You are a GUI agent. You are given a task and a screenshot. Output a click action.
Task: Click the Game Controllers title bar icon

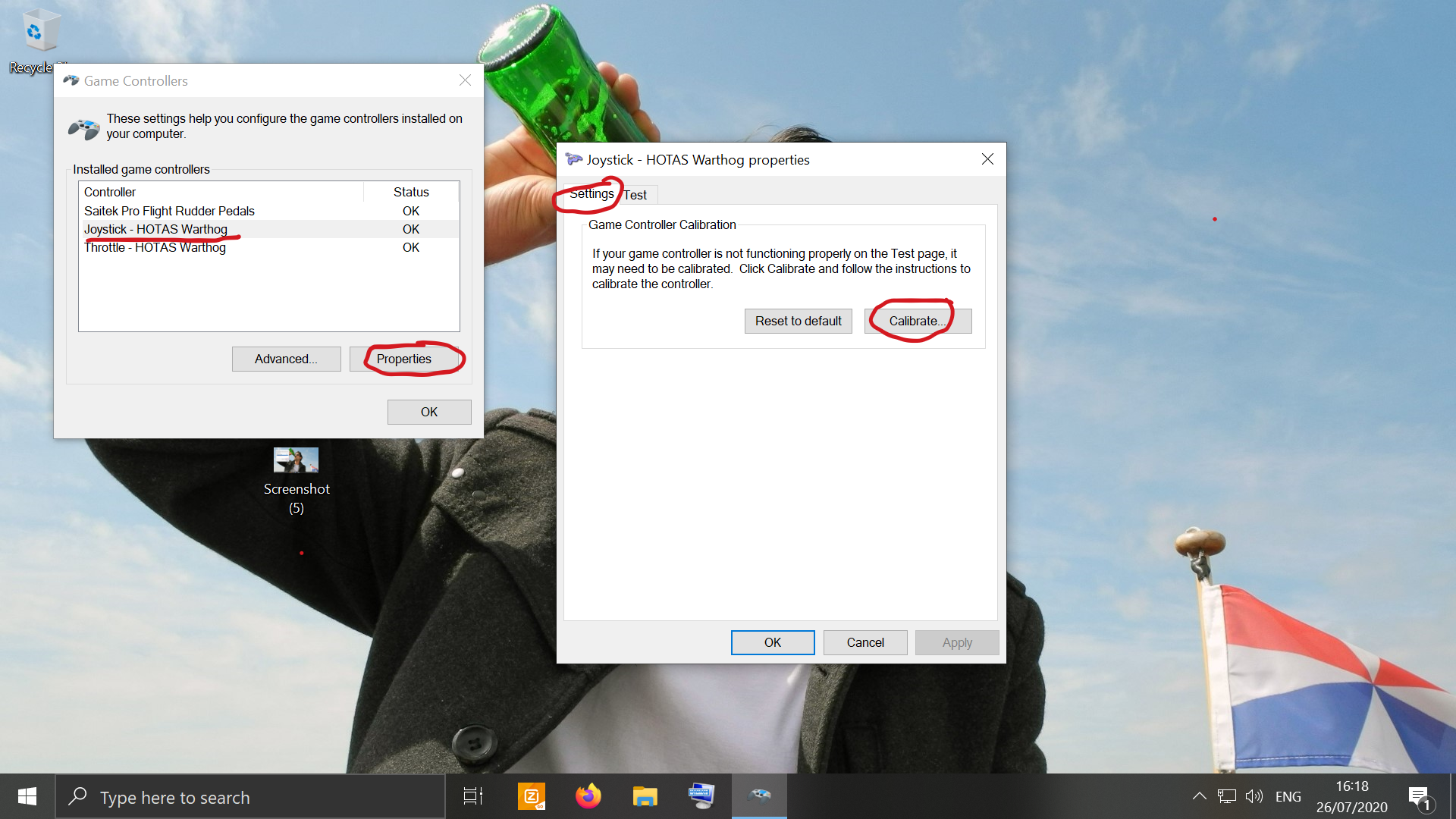(x=71, y=80)
